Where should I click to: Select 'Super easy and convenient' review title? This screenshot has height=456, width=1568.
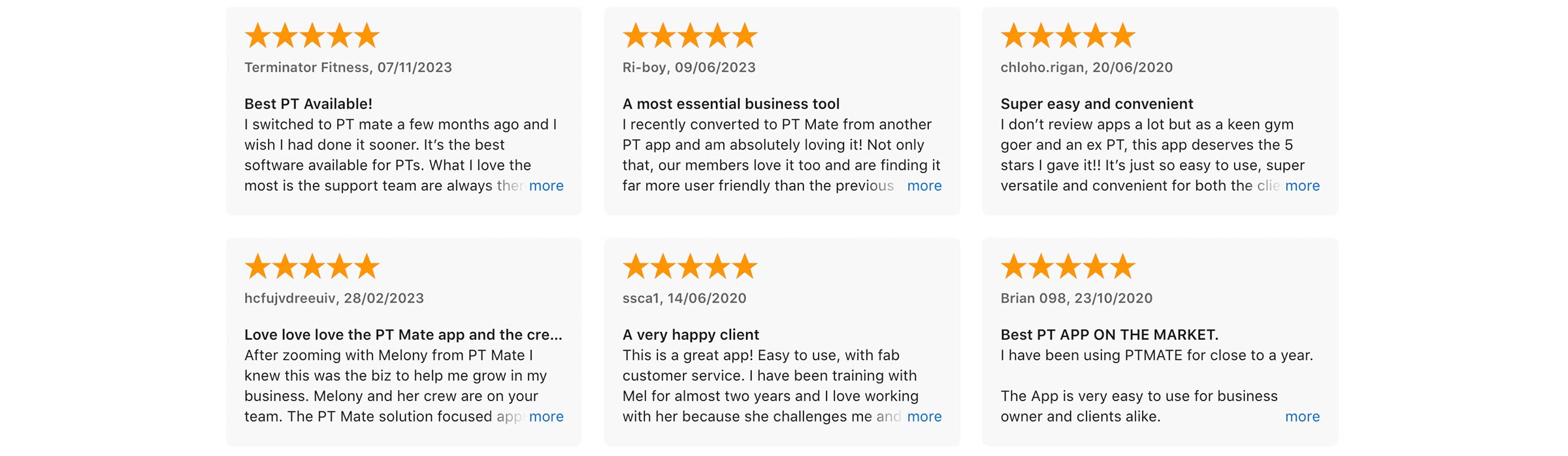point(1097,104)
